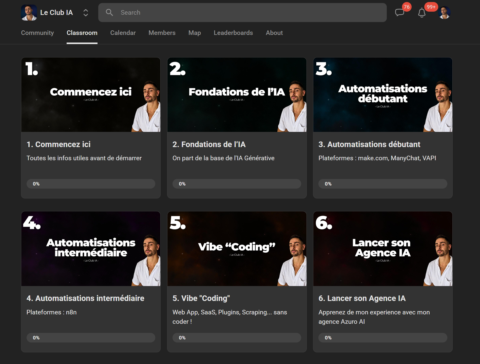Click the title "3. Automatisations débutant"
This screenshot has width=480, height=364.
[369, 144]
